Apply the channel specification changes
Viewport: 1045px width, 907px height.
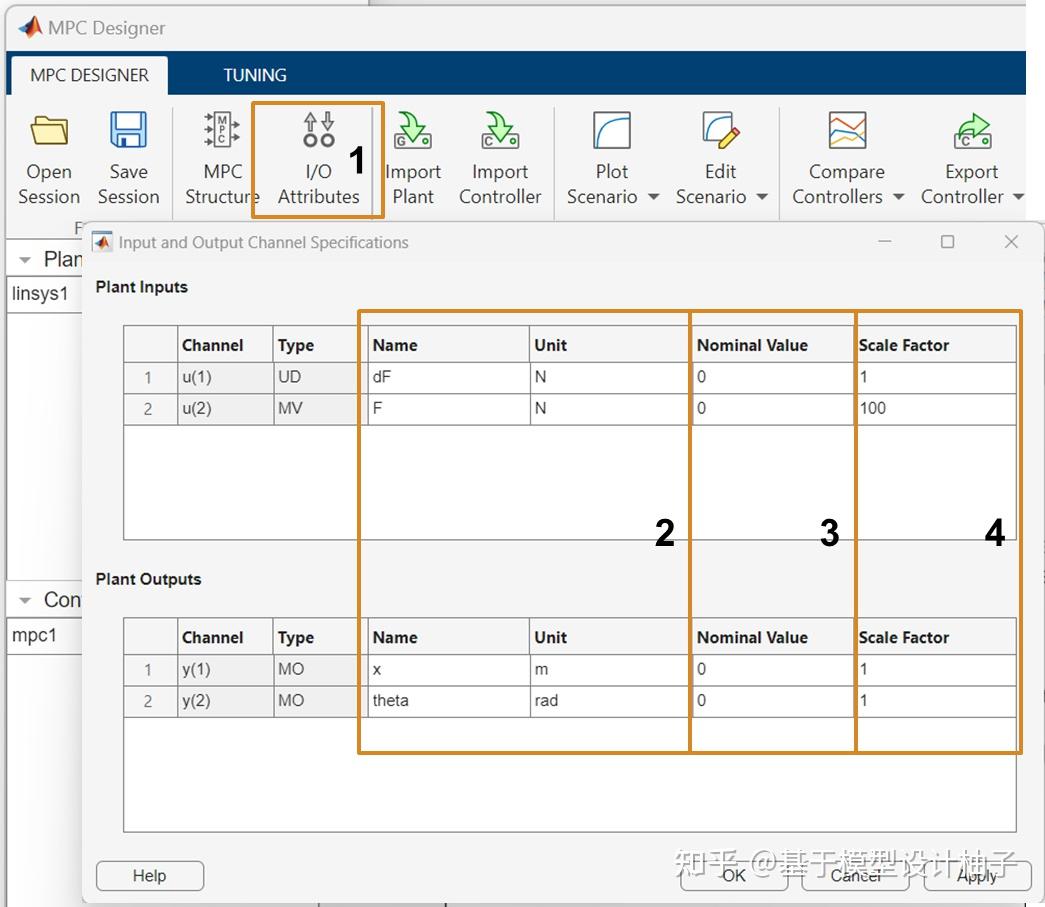[975, 875]
